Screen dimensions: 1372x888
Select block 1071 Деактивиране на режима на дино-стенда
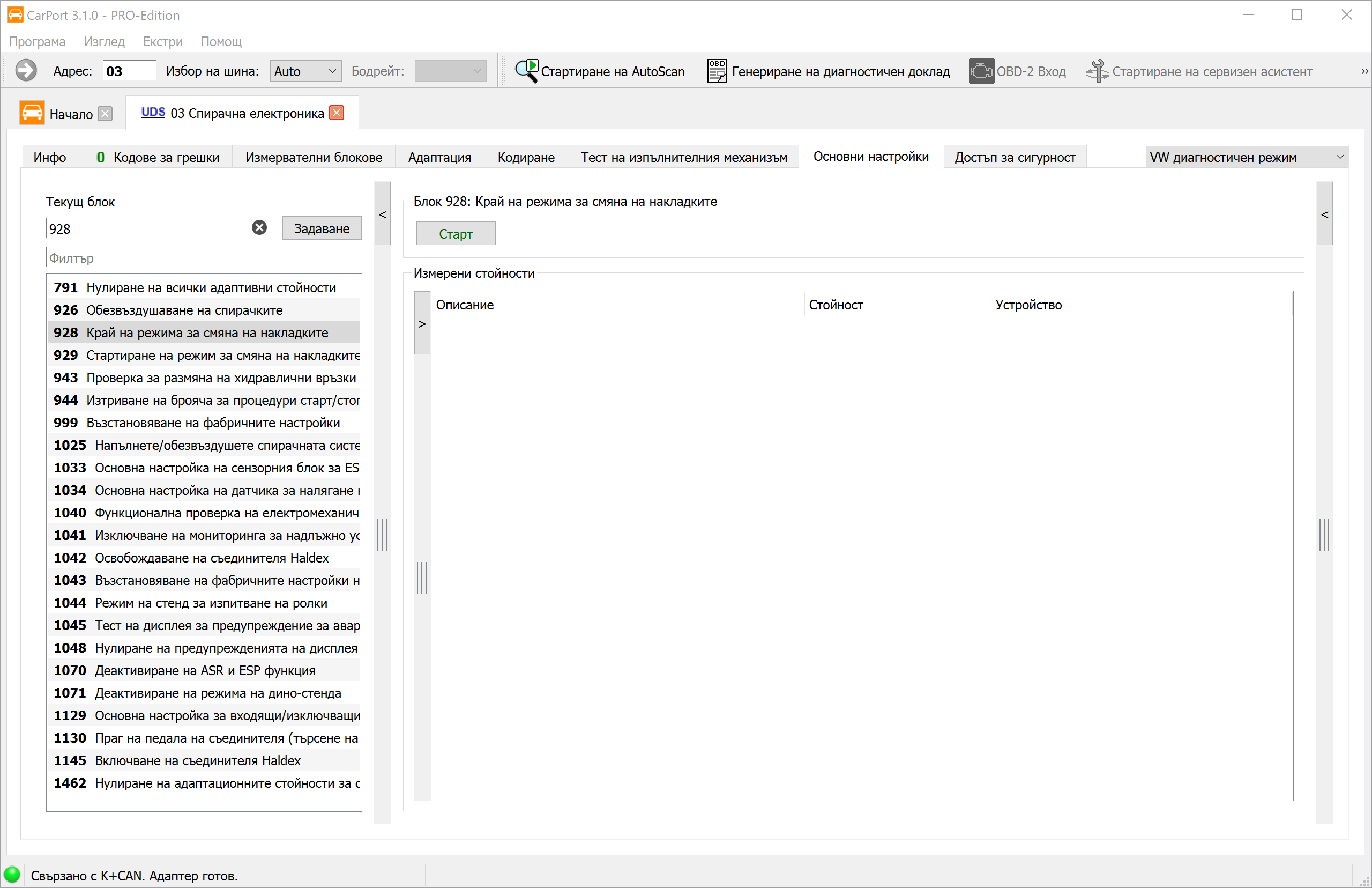[x=205, y=692]
